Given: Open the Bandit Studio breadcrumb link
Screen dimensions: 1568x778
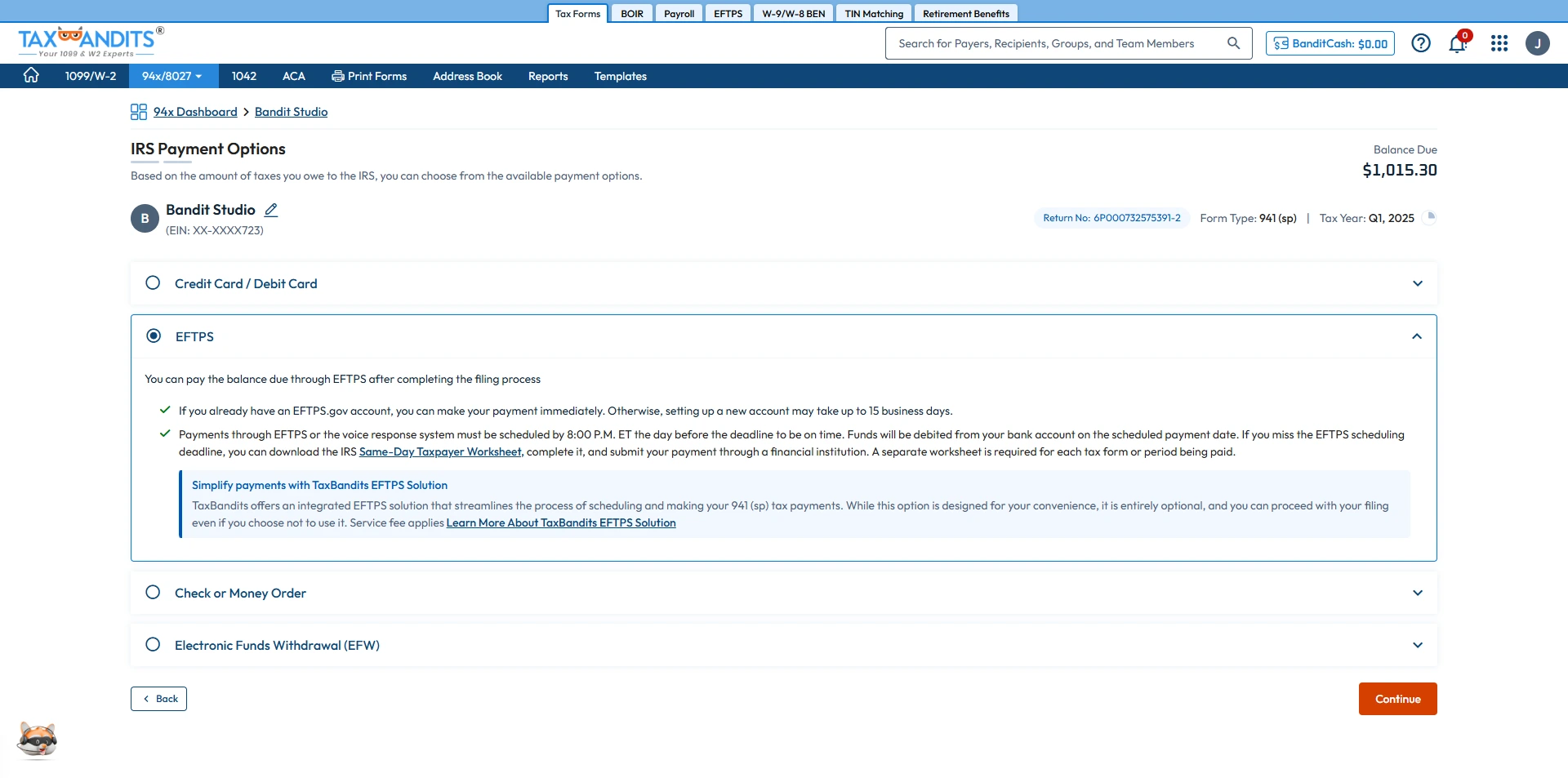Looking at the screenshot, I should (x=291, y=112).
